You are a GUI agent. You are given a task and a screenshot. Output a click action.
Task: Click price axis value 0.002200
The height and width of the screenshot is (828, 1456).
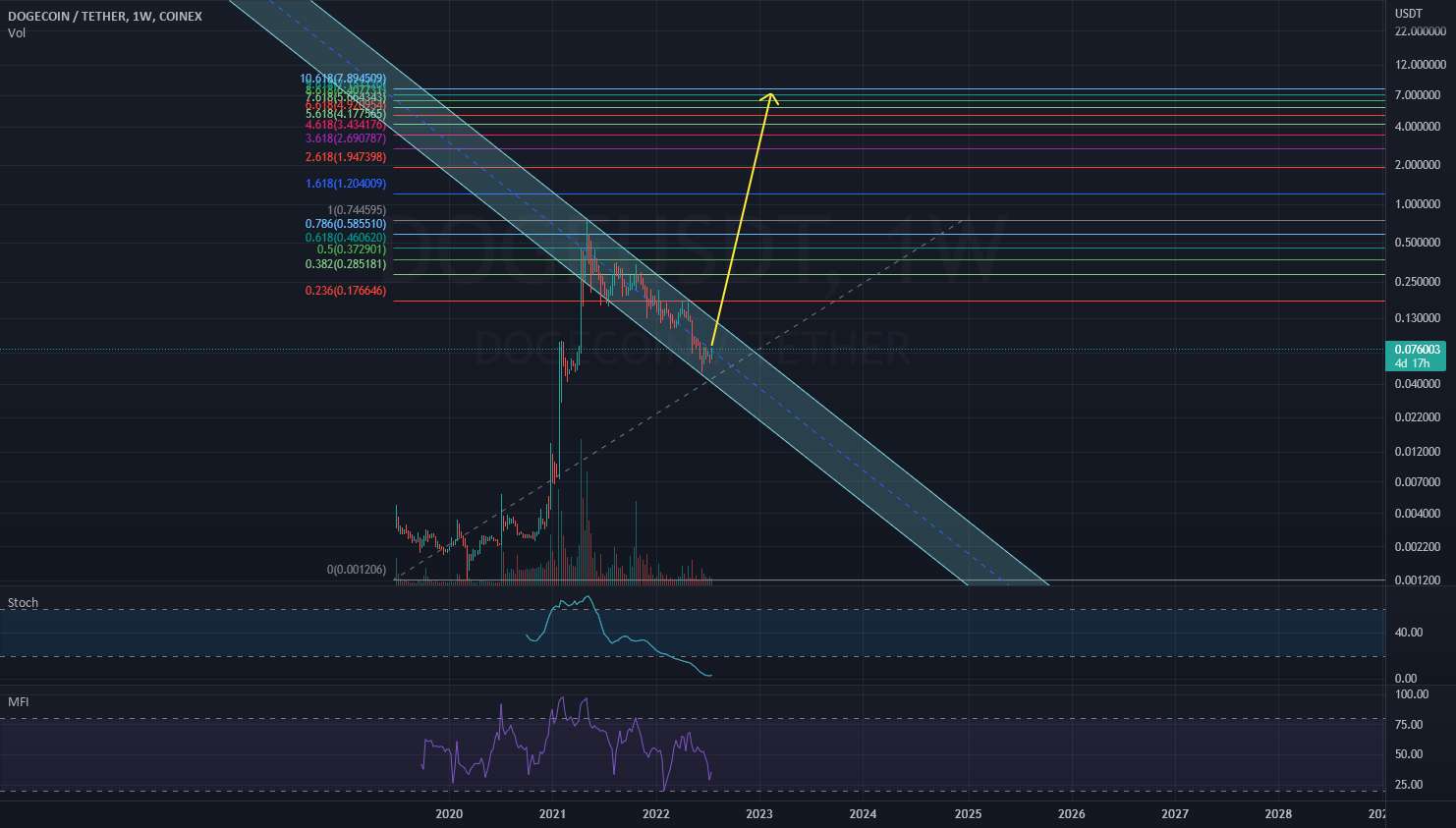tap(1418, 547)
